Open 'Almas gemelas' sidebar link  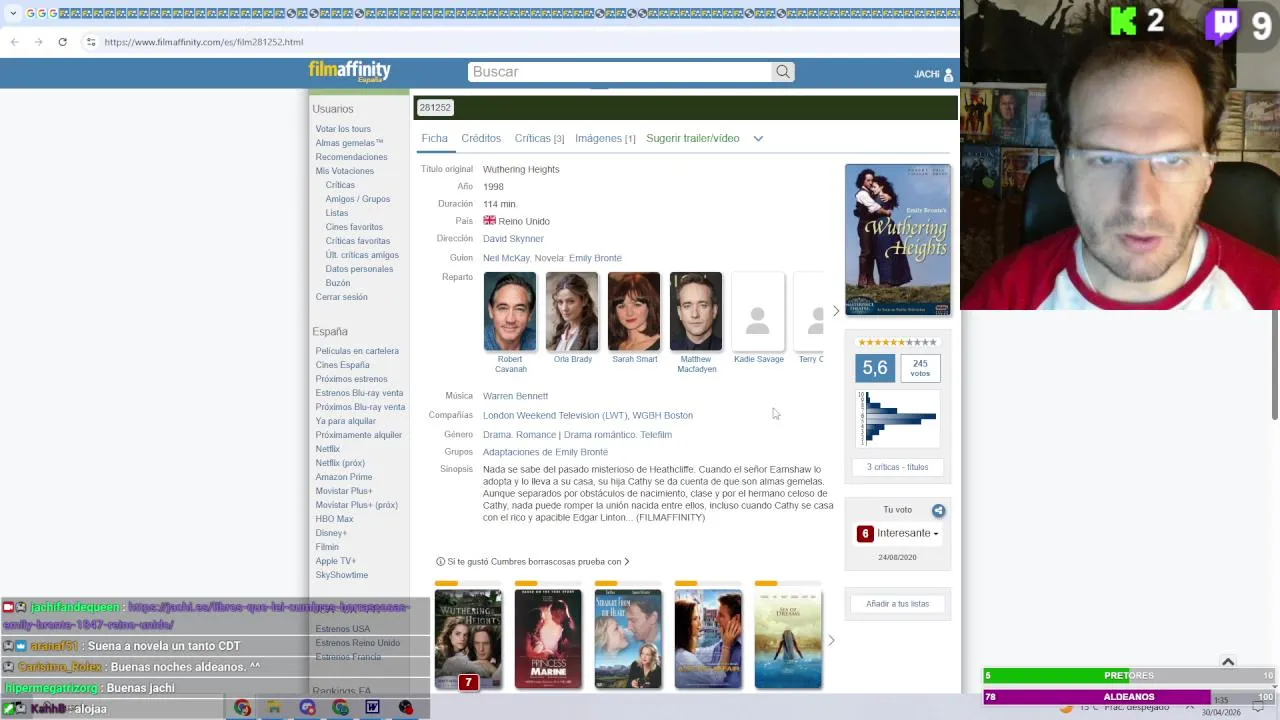tap(349, 143)
